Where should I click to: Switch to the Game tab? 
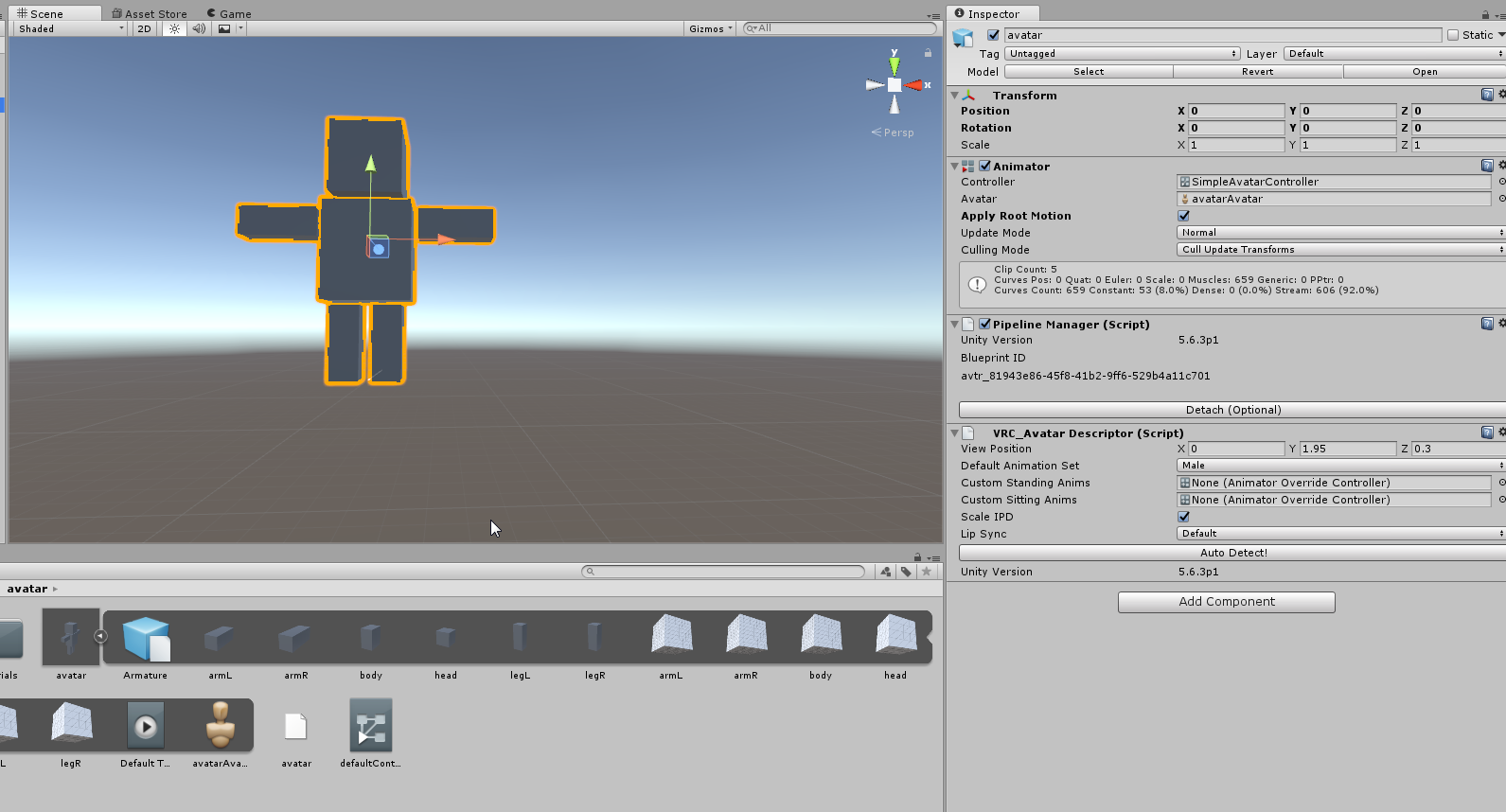(229, 13)
